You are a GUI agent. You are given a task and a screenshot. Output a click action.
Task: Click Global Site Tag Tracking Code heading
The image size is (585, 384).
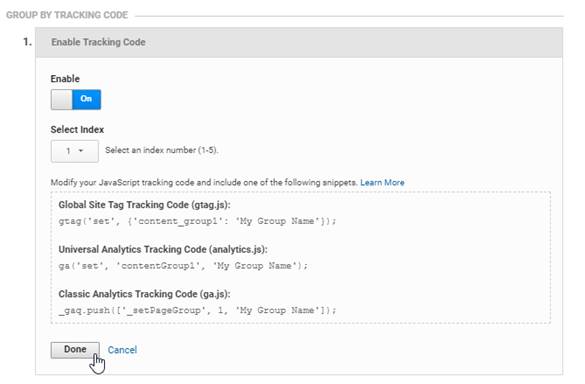[x=144, y=205]
